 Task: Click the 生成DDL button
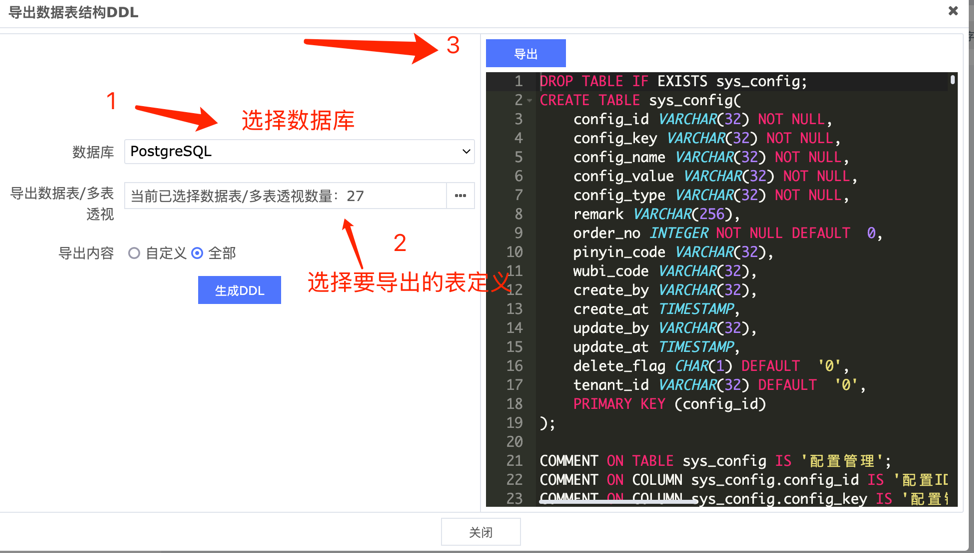coord(239,290)
